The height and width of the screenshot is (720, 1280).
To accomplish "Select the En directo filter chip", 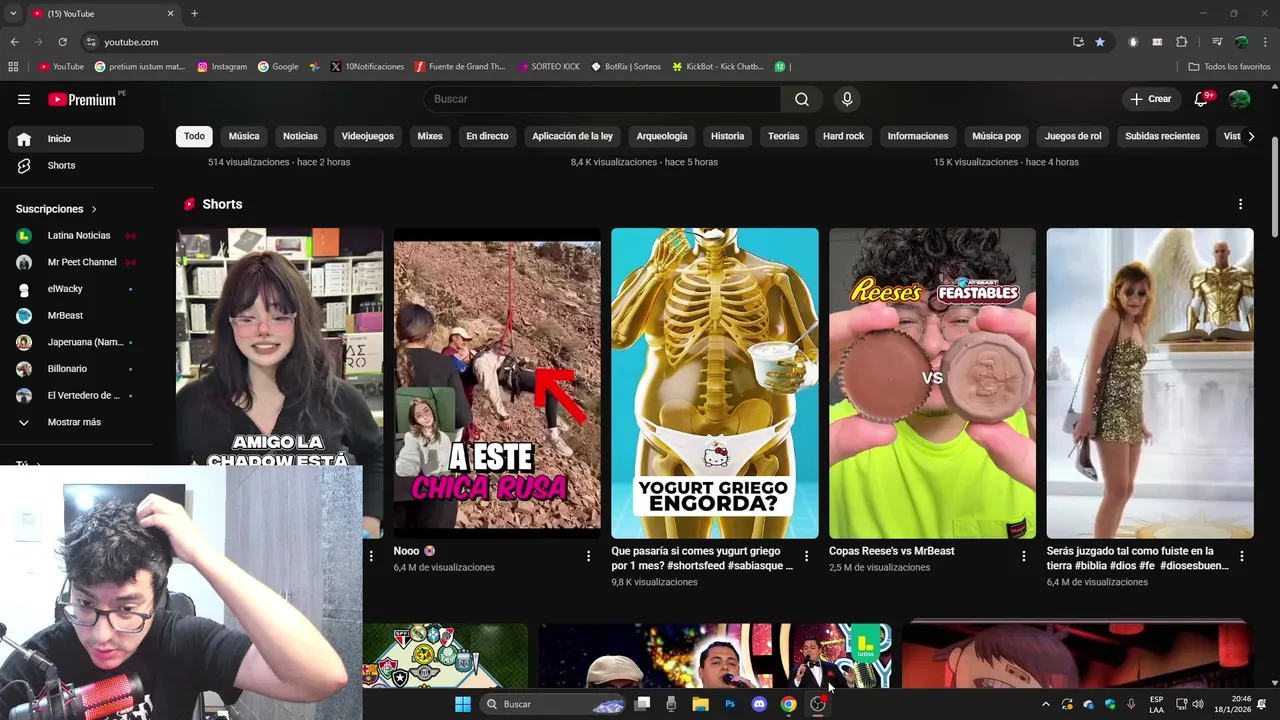I will click(487, 136).
